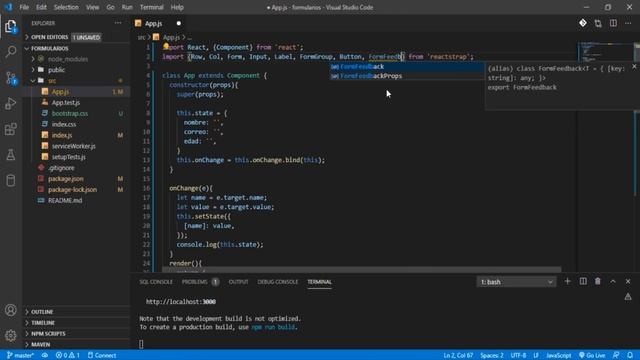The image size is (640, 360).
Task: Expand the NPM Scripts section
Action: [x=76, y=333]
